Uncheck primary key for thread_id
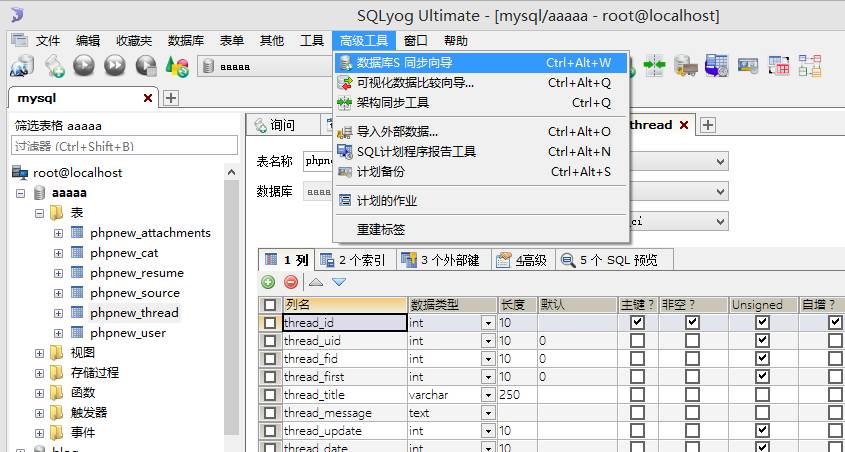 pyautogui.click(x=638, y=322)
